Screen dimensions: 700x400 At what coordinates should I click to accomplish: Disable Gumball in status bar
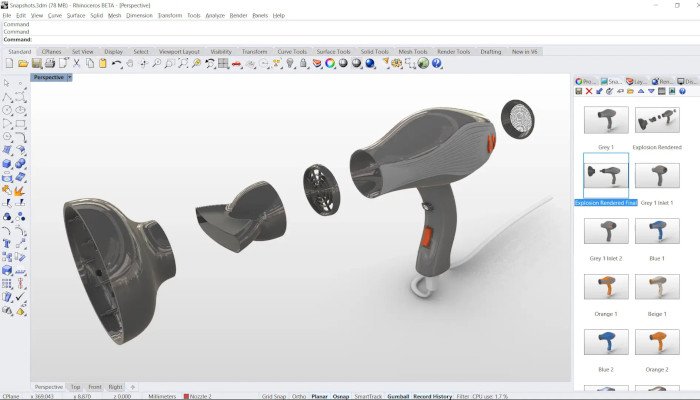click(x=397, y=396)
